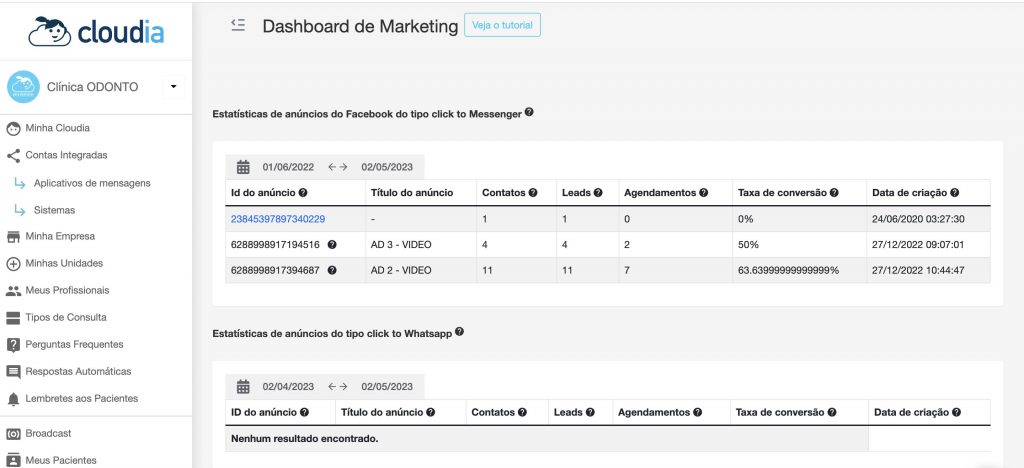Click help icon next to Messenger Data de criação
Screen dimensions: 1024x468
(x=955, y=193)
